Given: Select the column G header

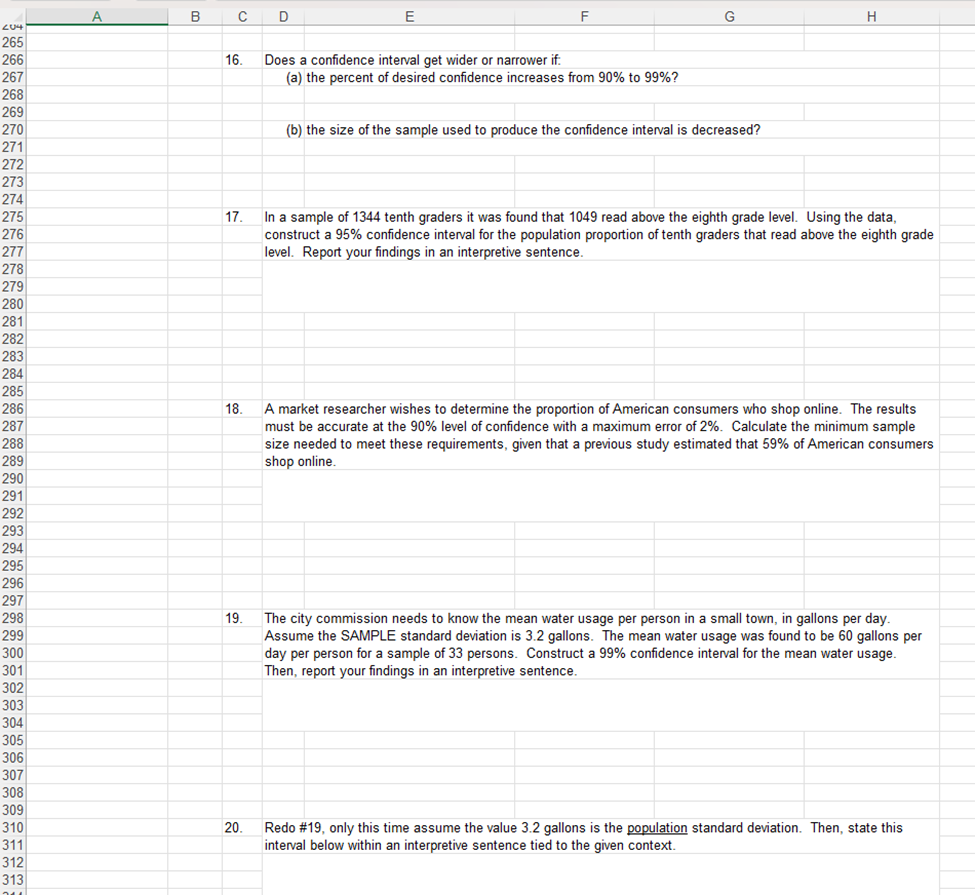Looking at the screenshot, I should (729, 16).
